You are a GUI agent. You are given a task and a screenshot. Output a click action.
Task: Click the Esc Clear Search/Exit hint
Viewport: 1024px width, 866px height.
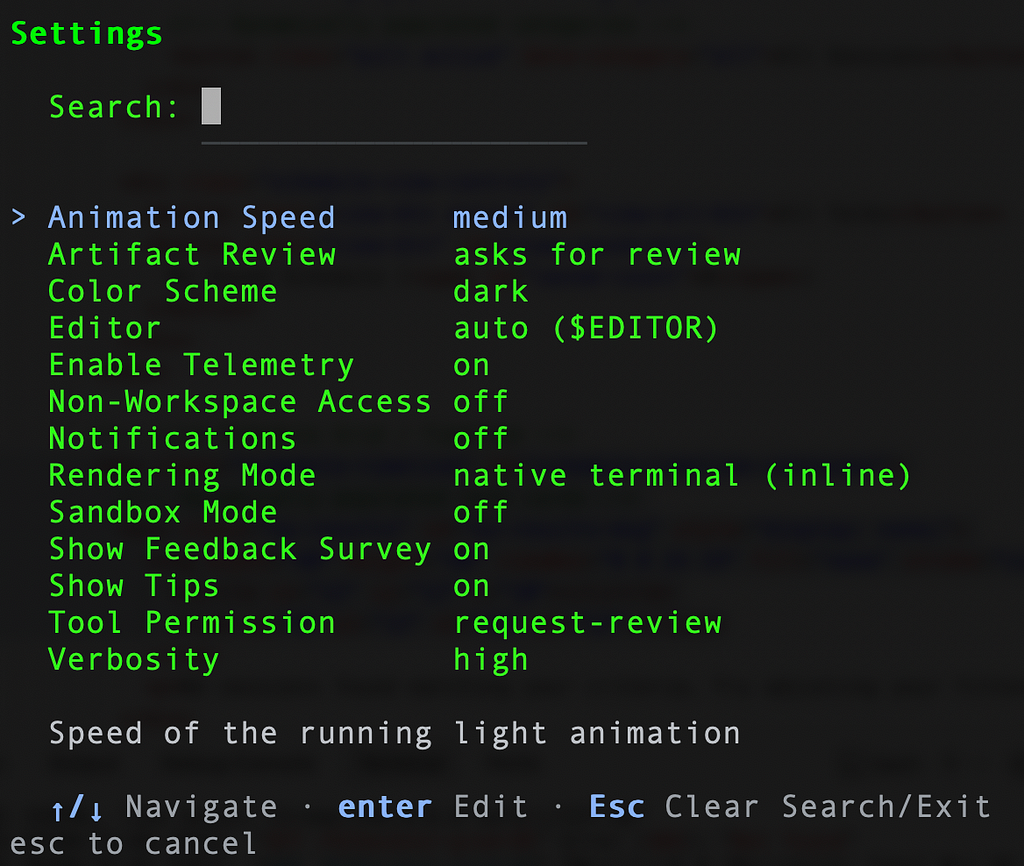(790, 807)
